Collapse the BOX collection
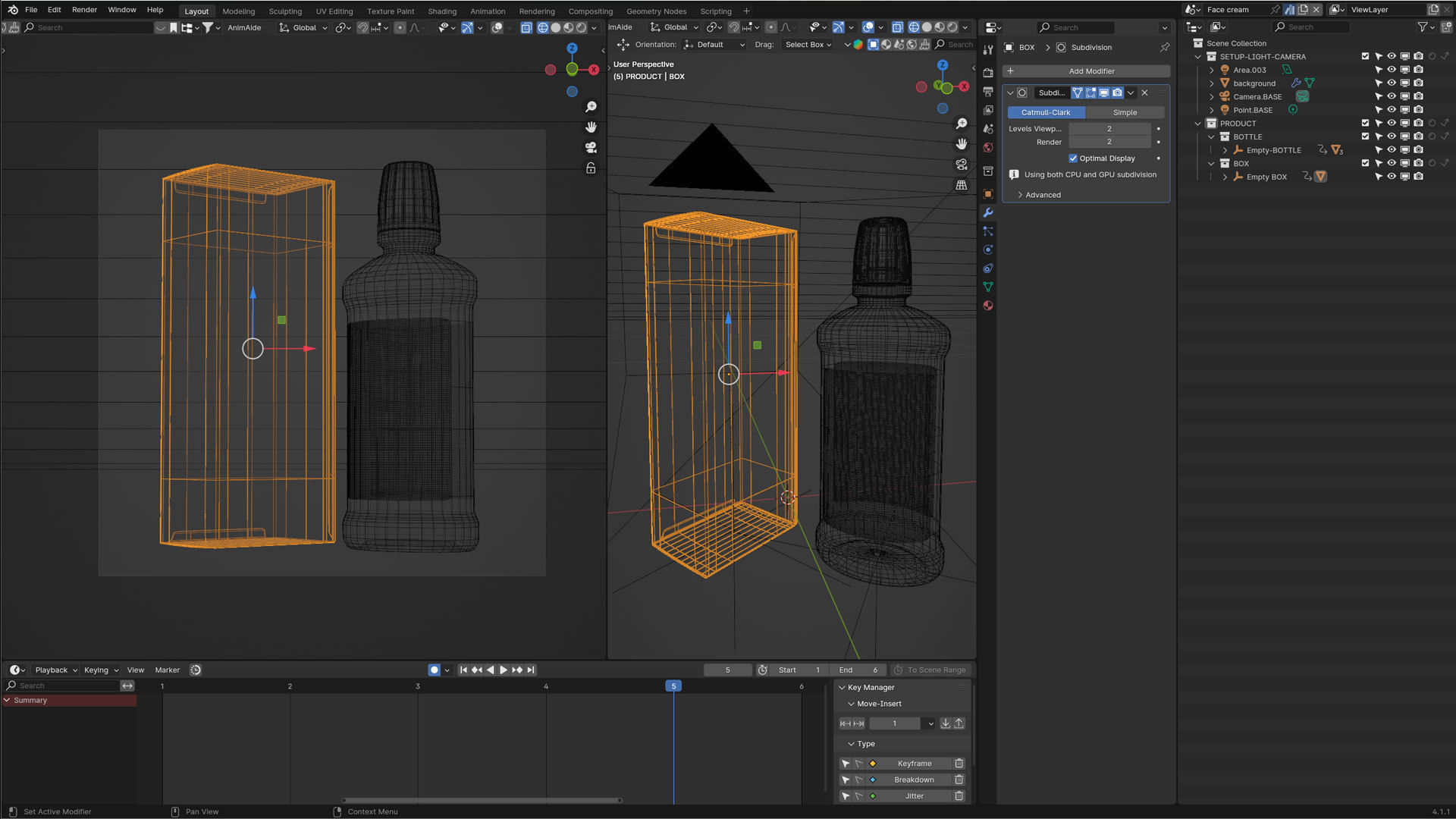 coord(1211,163)
